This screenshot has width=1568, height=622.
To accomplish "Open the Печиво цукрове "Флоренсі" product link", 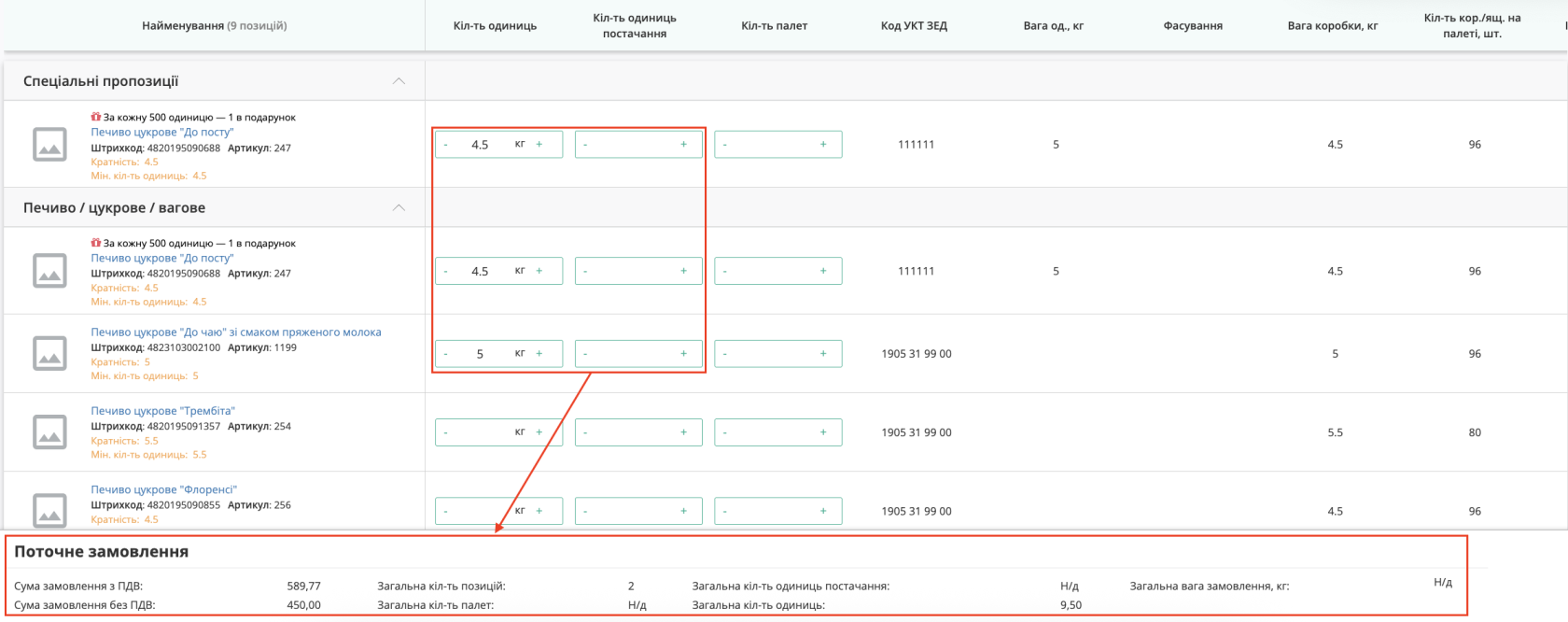I will [163, 489].
